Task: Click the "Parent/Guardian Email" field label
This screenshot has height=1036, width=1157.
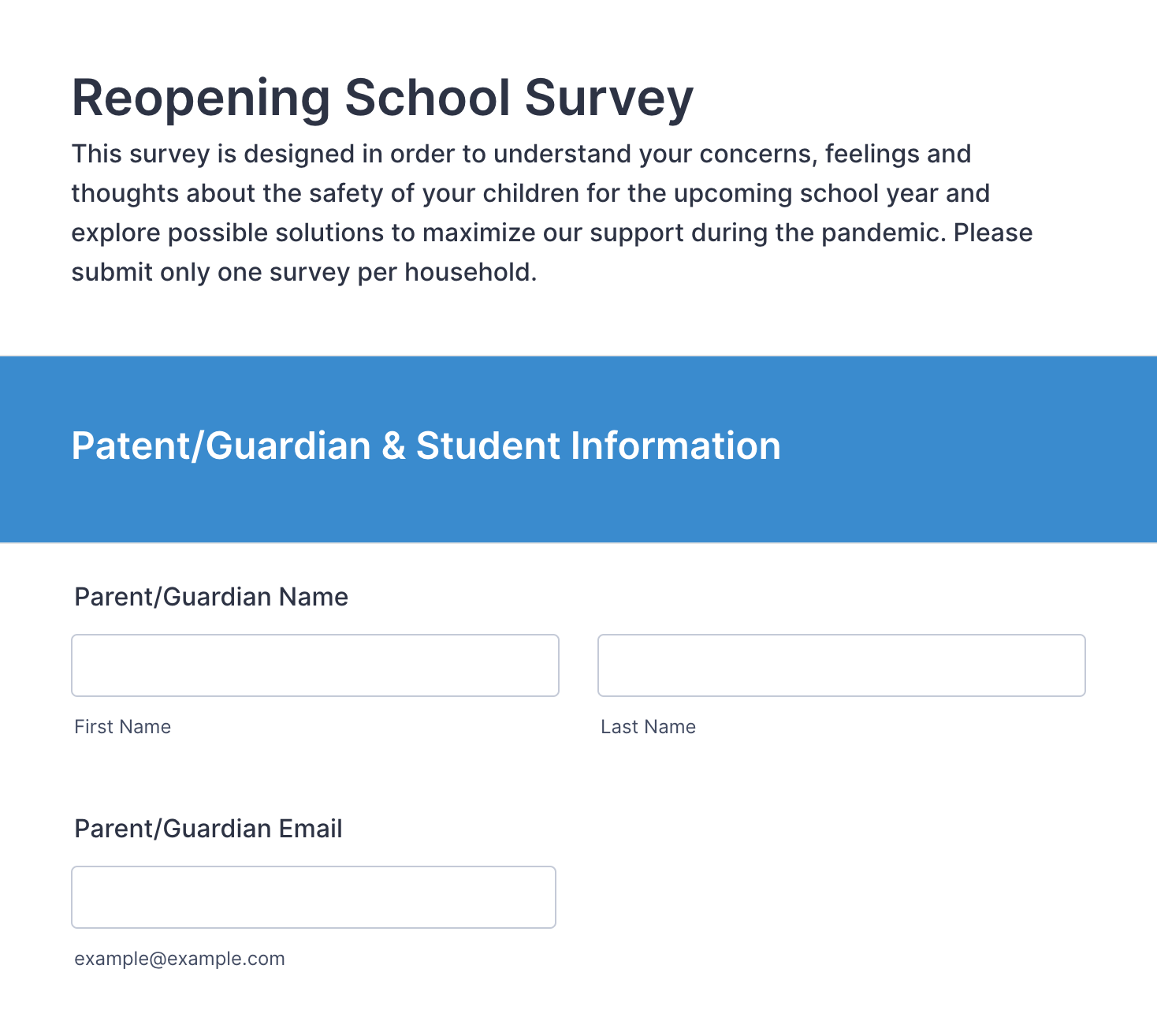Action: click(x=208, y=829)
